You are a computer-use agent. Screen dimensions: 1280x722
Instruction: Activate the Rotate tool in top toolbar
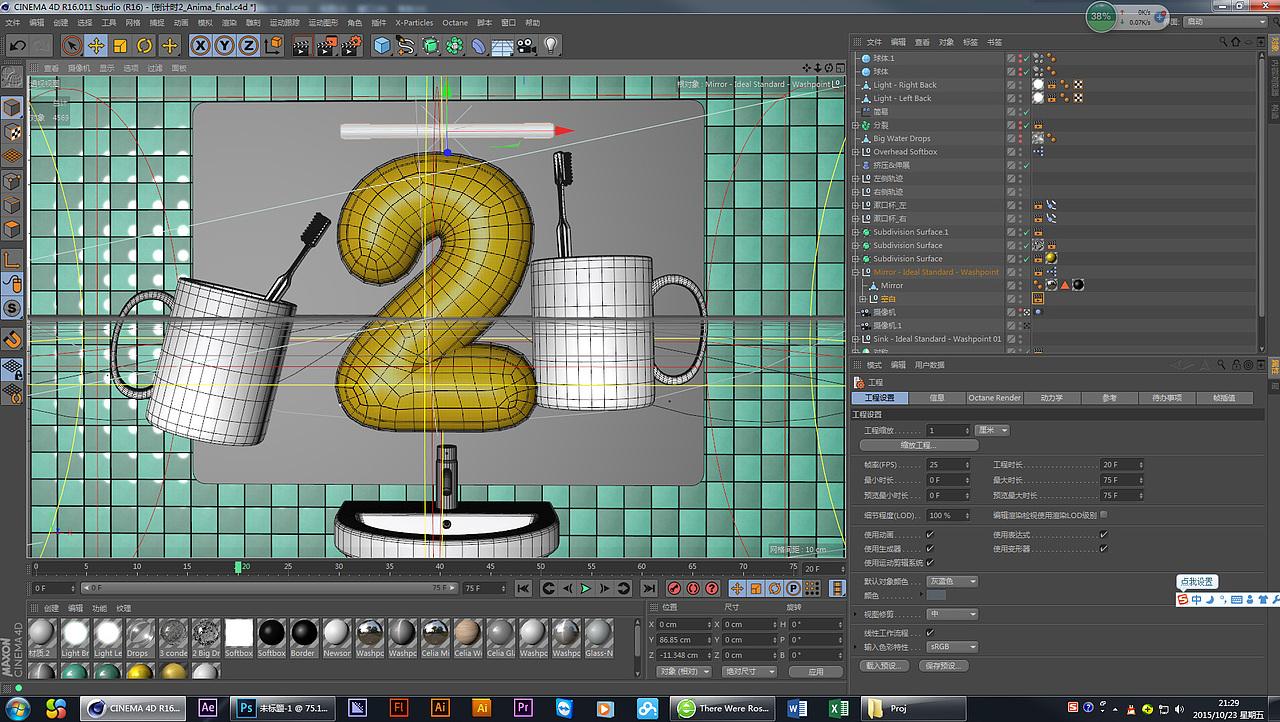coord(145,45)
